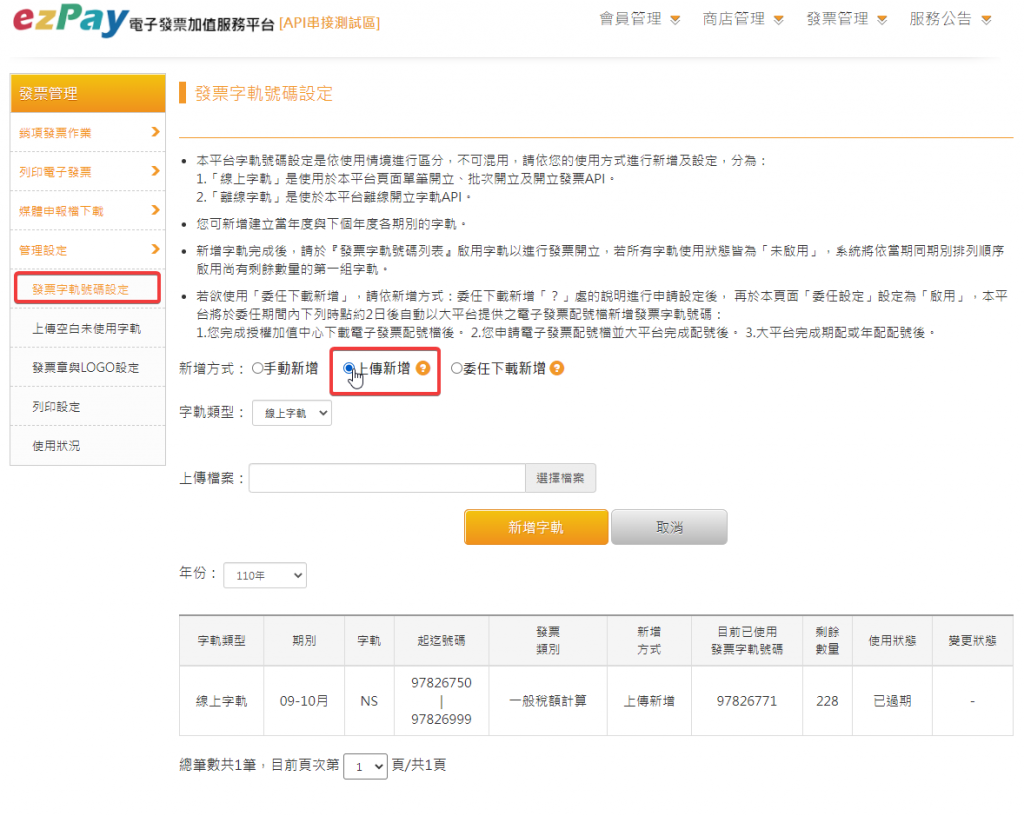Open the 年份 110年 dropdown
Image resolution: width=1024 pixels, height=816 pixels.
(265, 575)
